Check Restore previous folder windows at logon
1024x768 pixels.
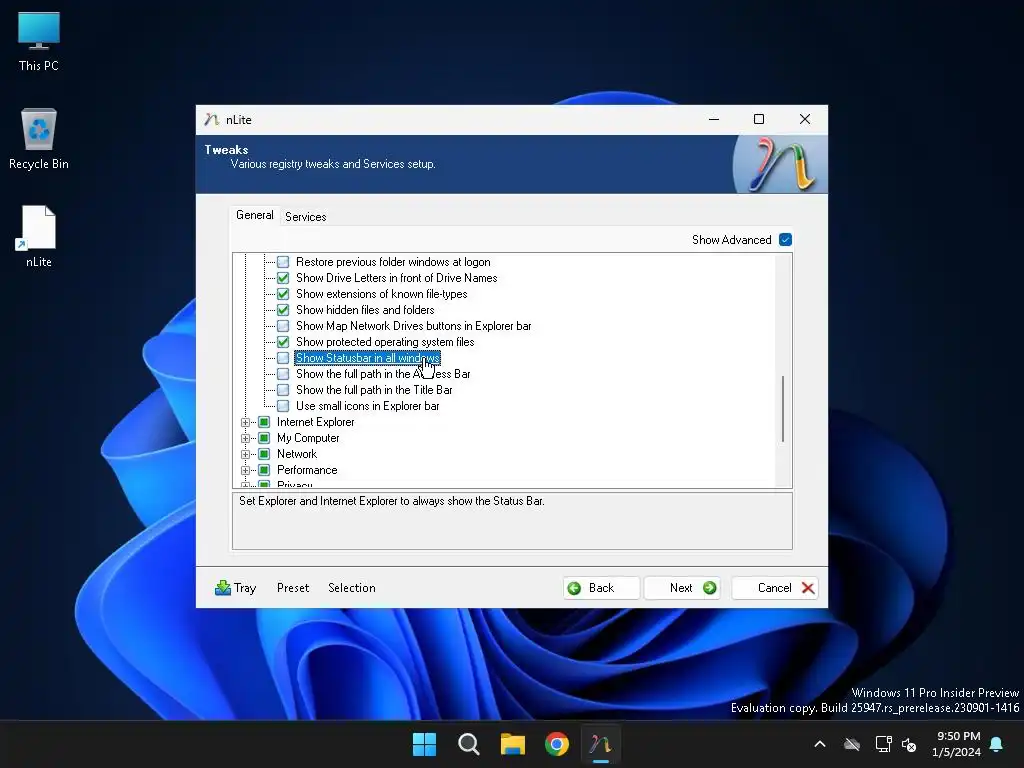283,262
